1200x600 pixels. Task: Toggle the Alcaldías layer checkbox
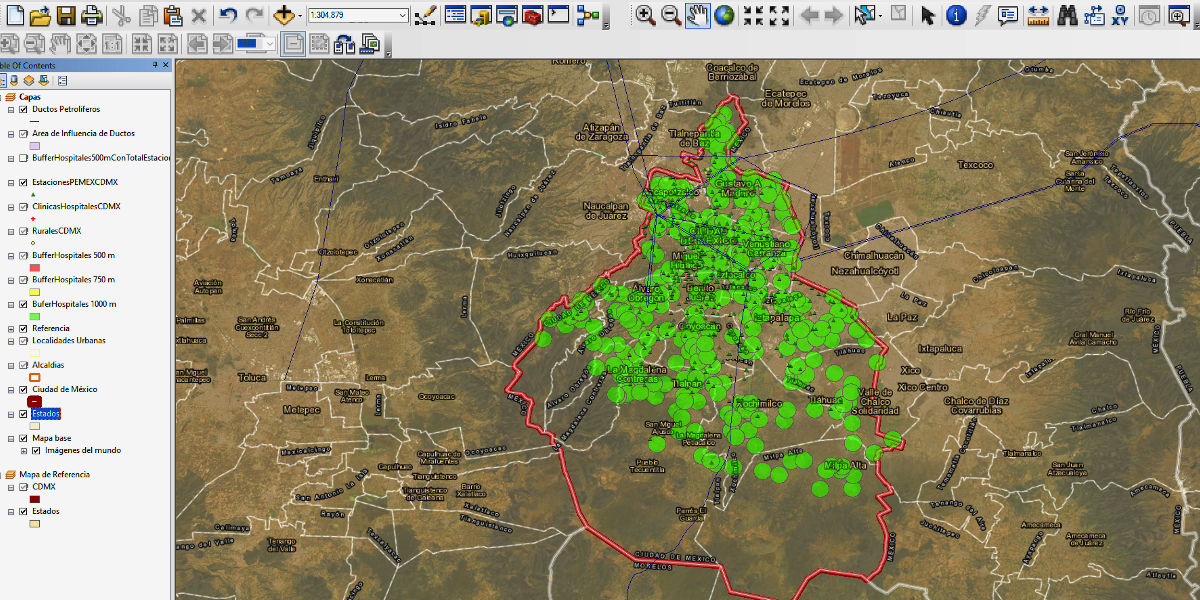pyautogui.click(x=23, y=365)
